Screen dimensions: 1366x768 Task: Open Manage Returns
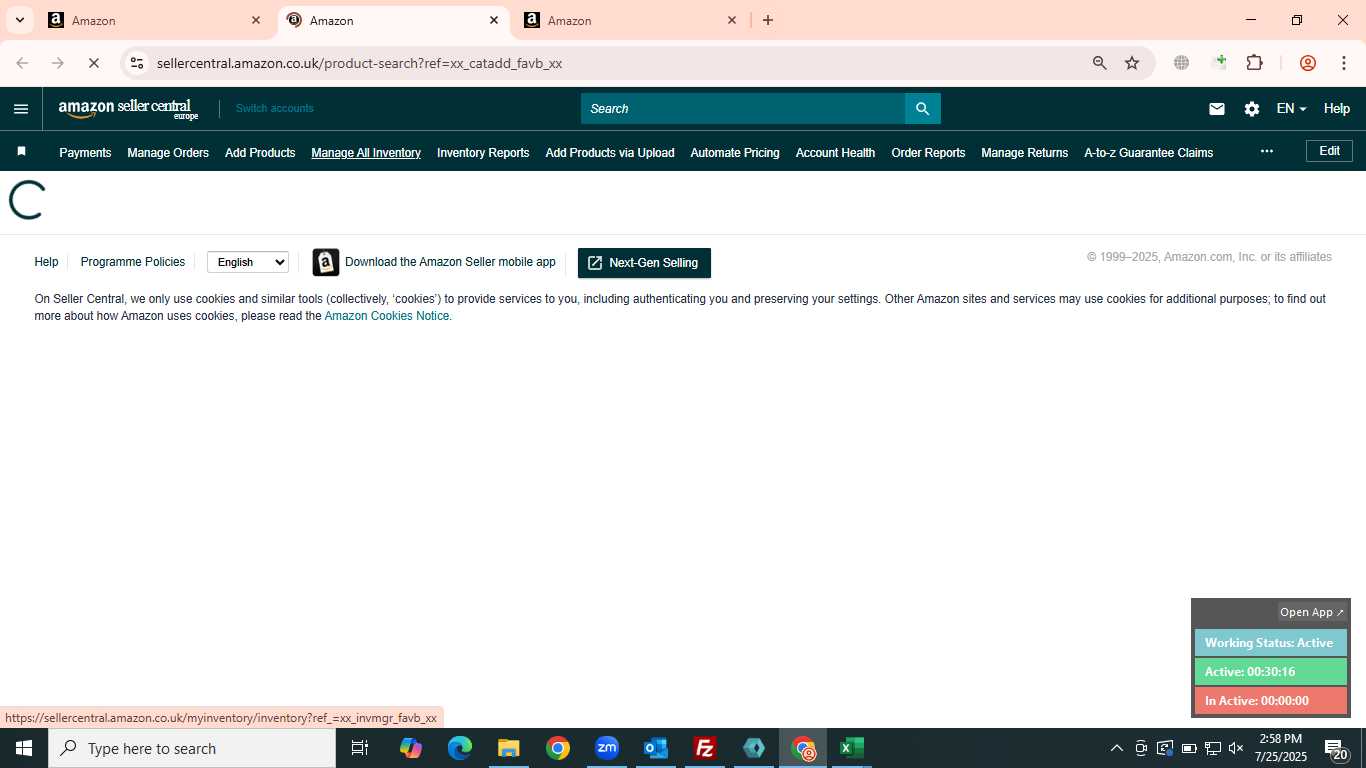pyautogui.click(x=1025, y=152)
